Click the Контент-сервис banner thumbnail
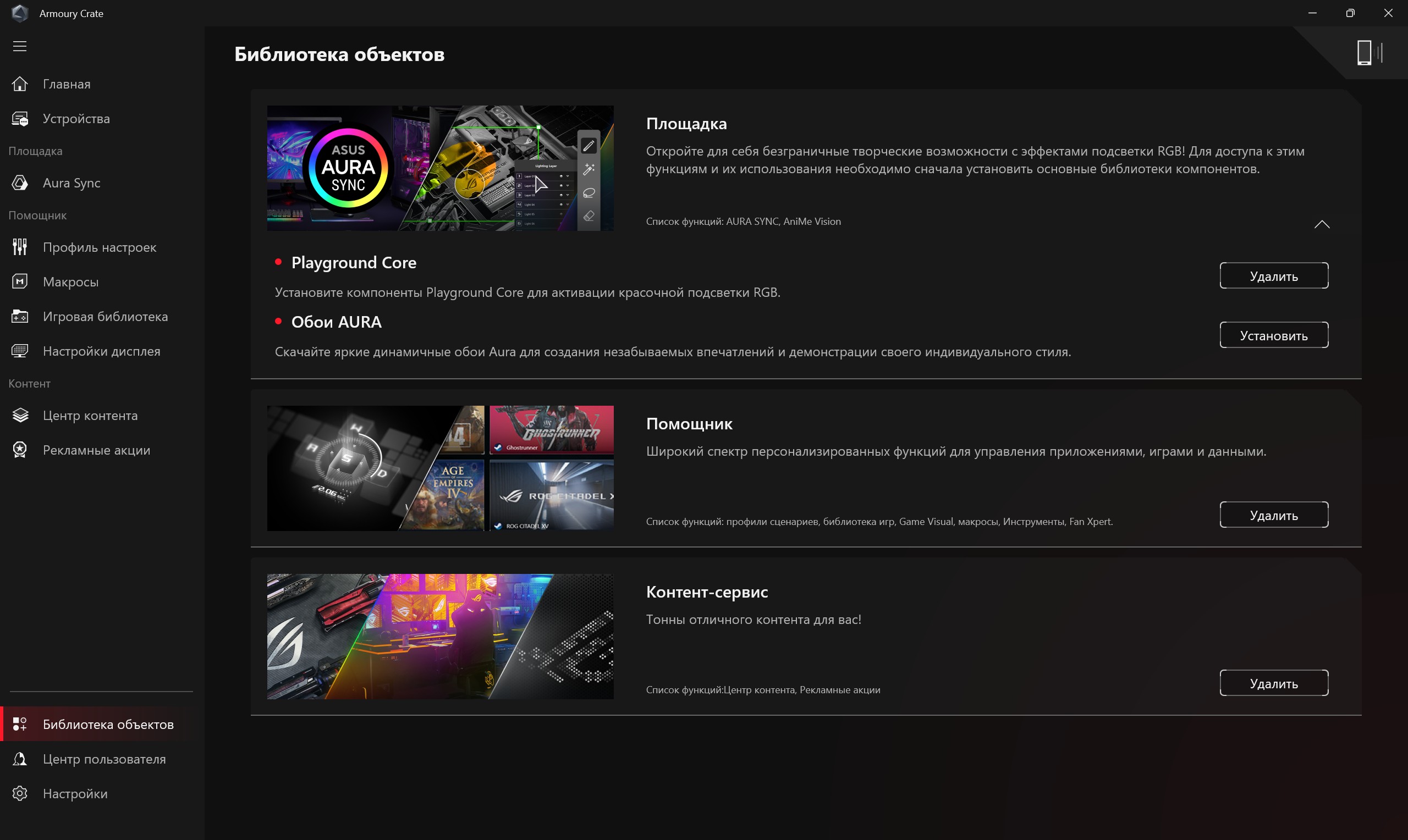 pyautogui.click(x=440, y=637)
